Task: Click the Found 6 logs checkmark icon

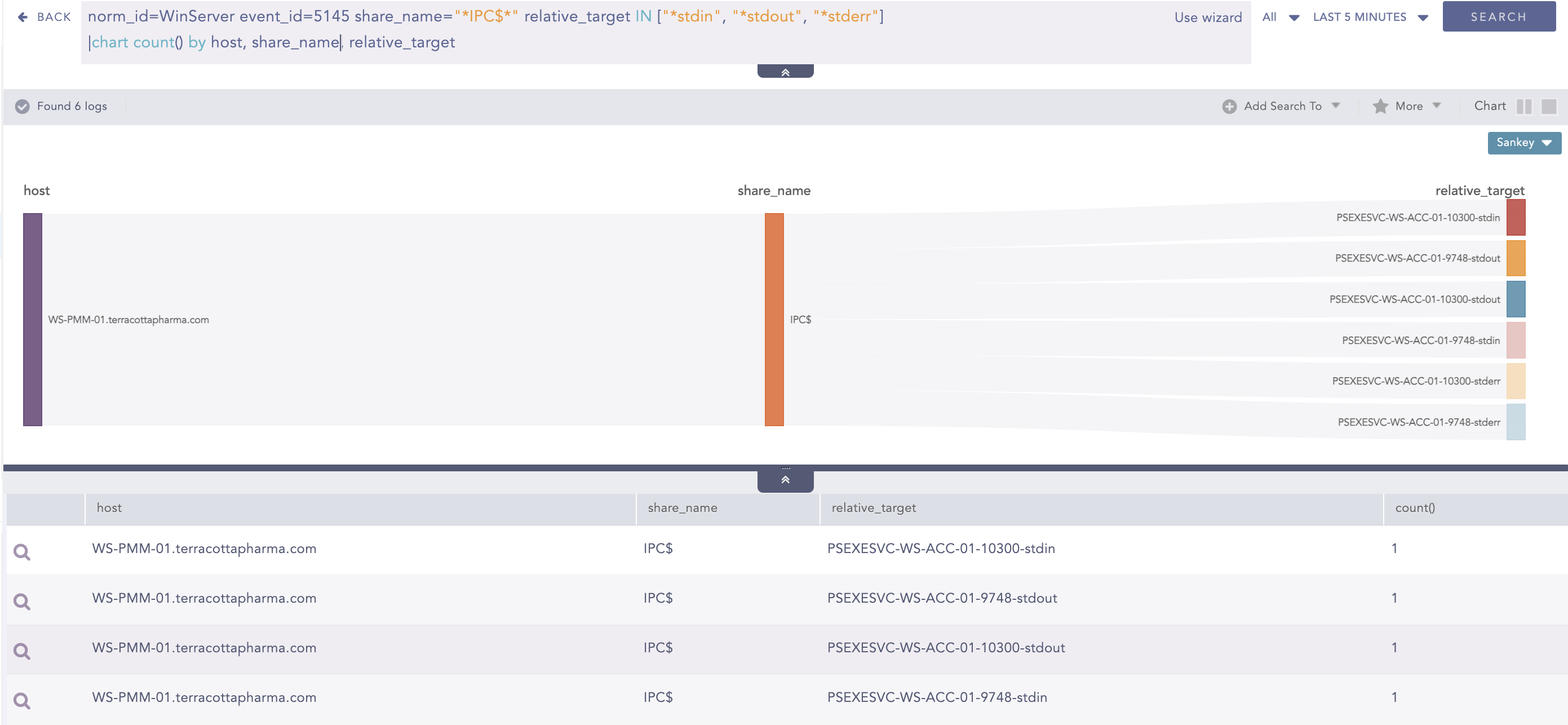Action: [x=22, y=107]
